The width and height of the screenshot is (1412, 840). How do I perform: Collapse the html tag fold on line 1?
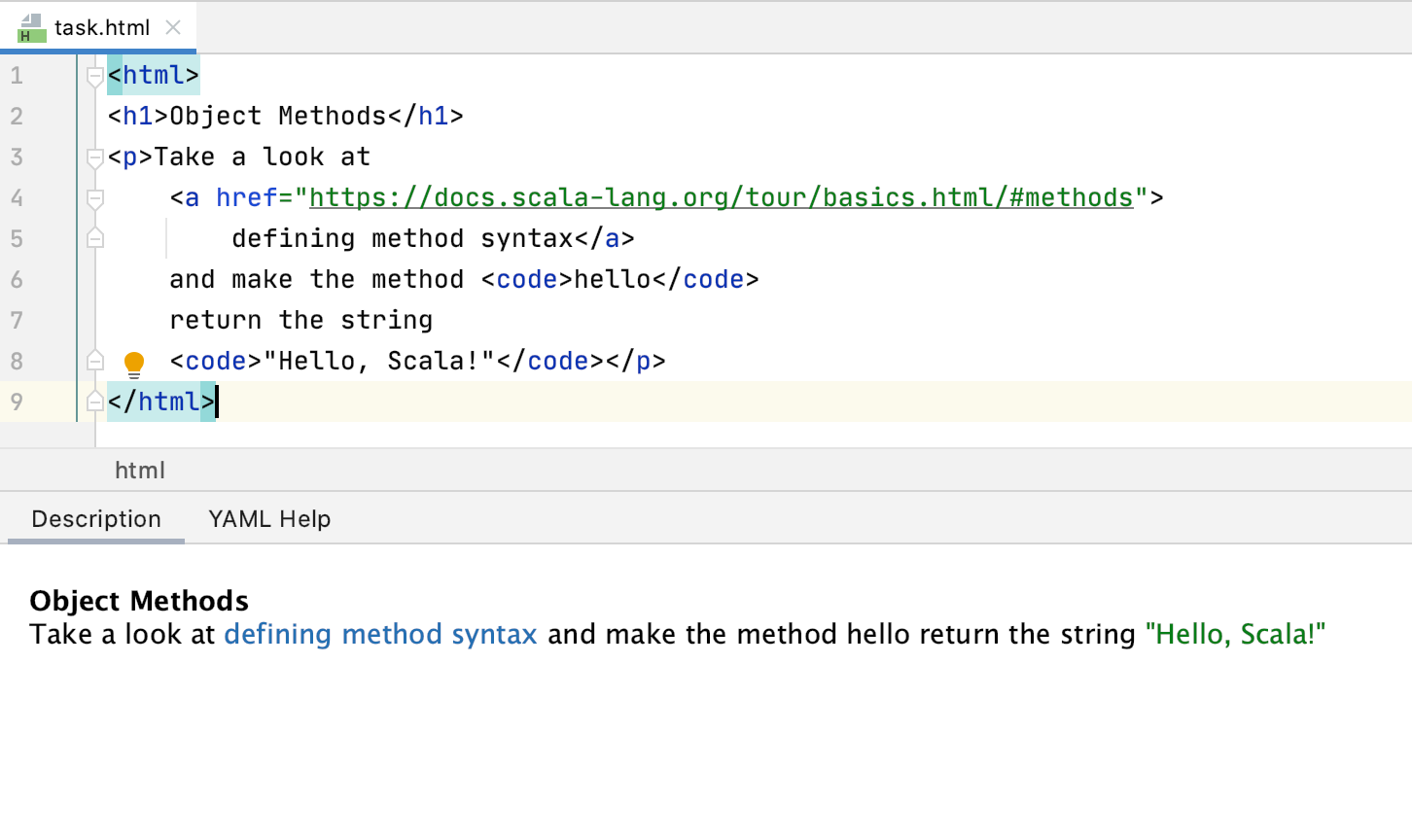(x=95, y=76)
